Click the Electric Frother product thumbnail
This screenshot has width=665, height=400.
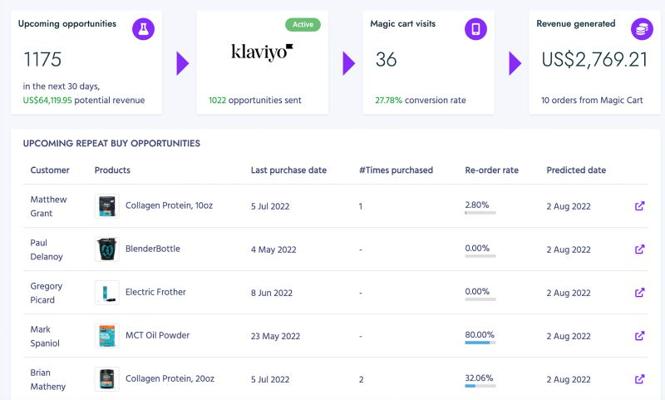coord(107,292)
